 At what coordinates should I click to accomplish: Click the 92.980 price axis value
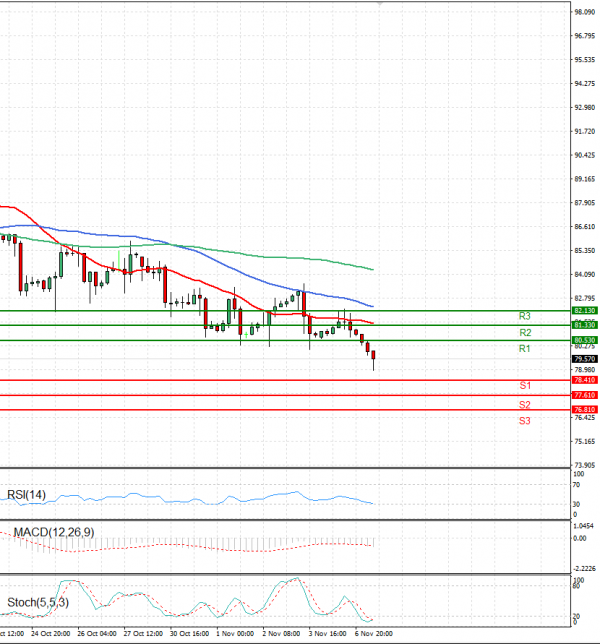584,108
